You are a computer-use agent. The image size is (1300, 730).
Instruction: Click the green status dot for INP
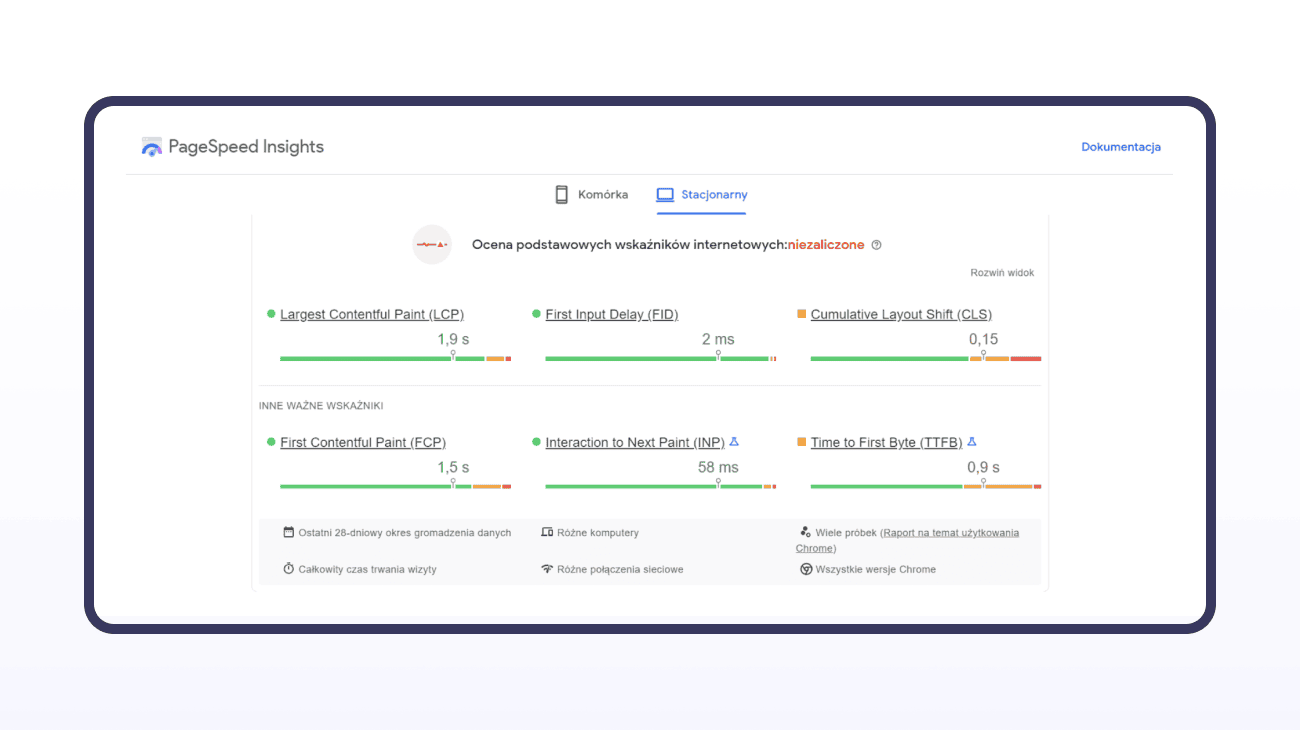click(x=536, y=441)
